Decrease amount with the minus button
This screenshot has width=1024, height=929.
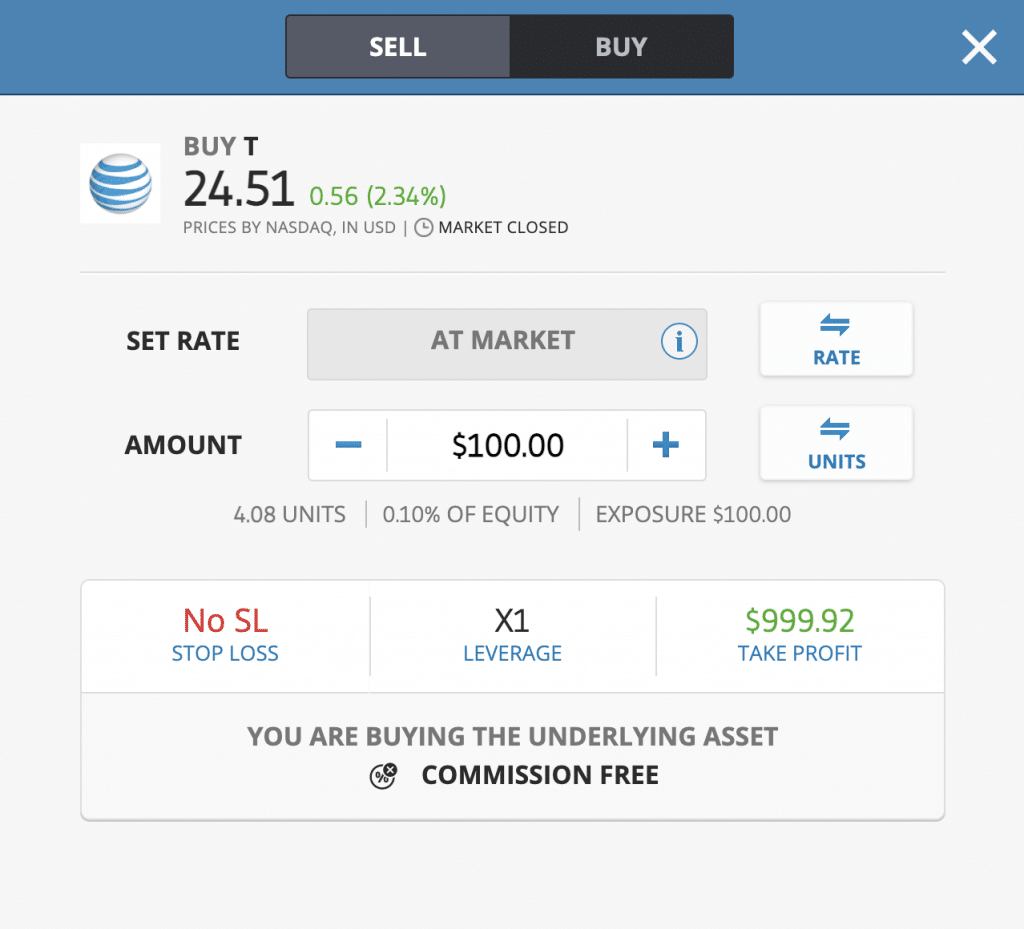(x=348, y=445)
